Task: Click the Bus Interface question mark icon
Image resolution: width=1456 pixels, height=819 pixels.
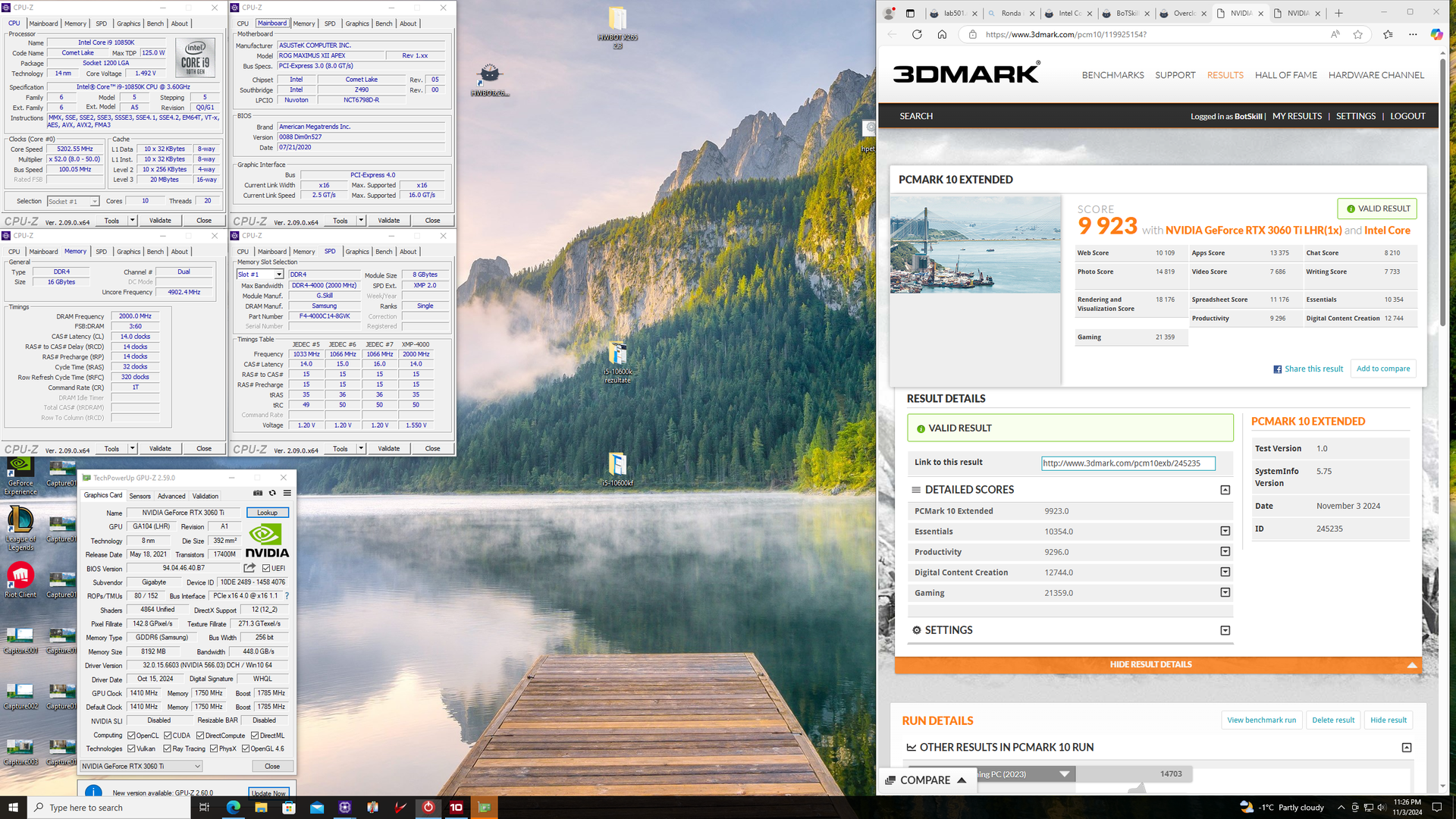Action: [x=287, y=596]
